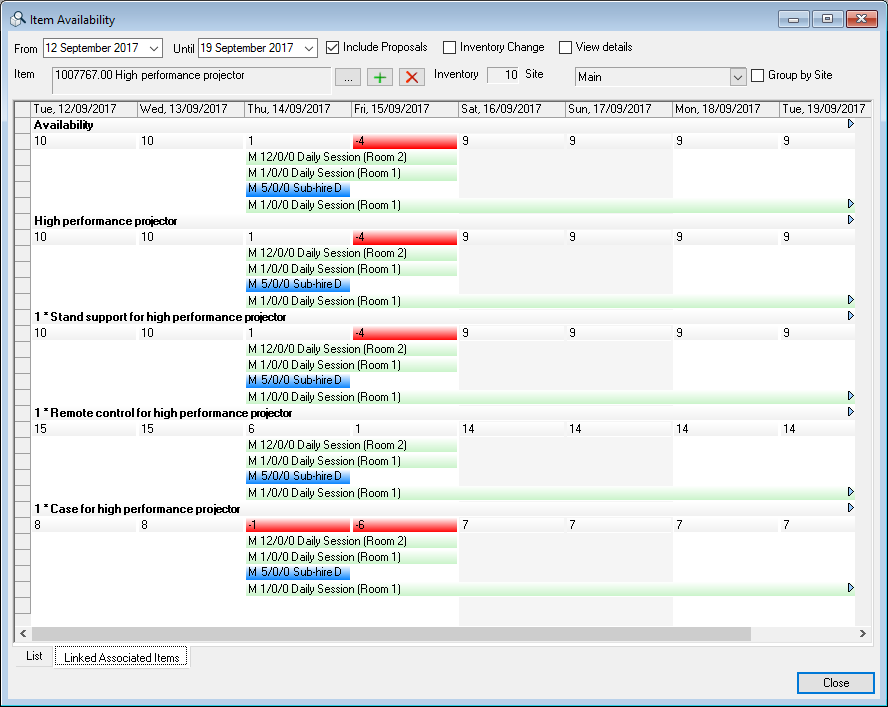Enable Group by Site checkbox
This screenshot has height=707, width=888.
(x=758, y=75)
